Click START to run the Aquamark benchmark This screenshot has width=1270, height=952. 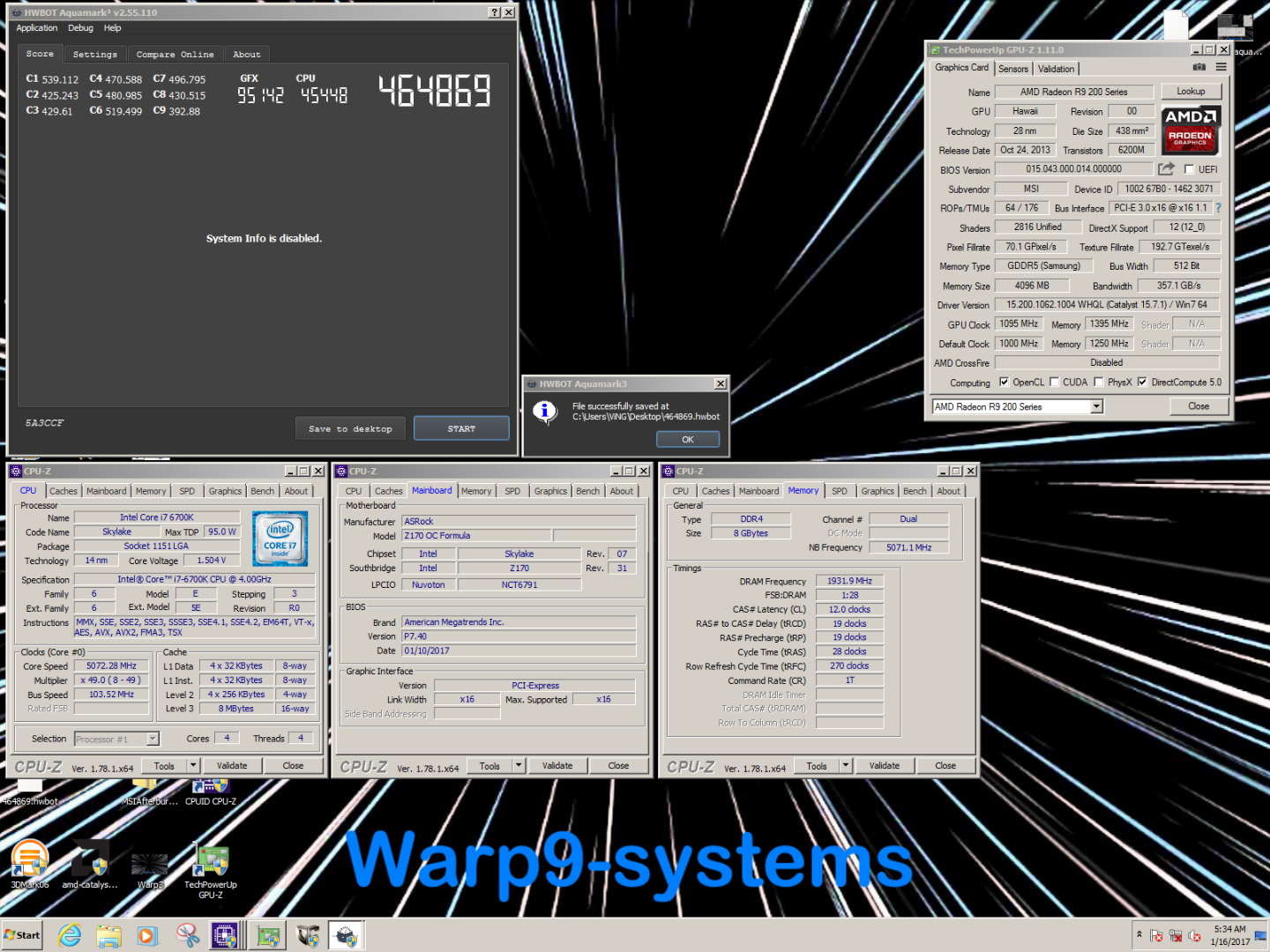coord(461,428)
